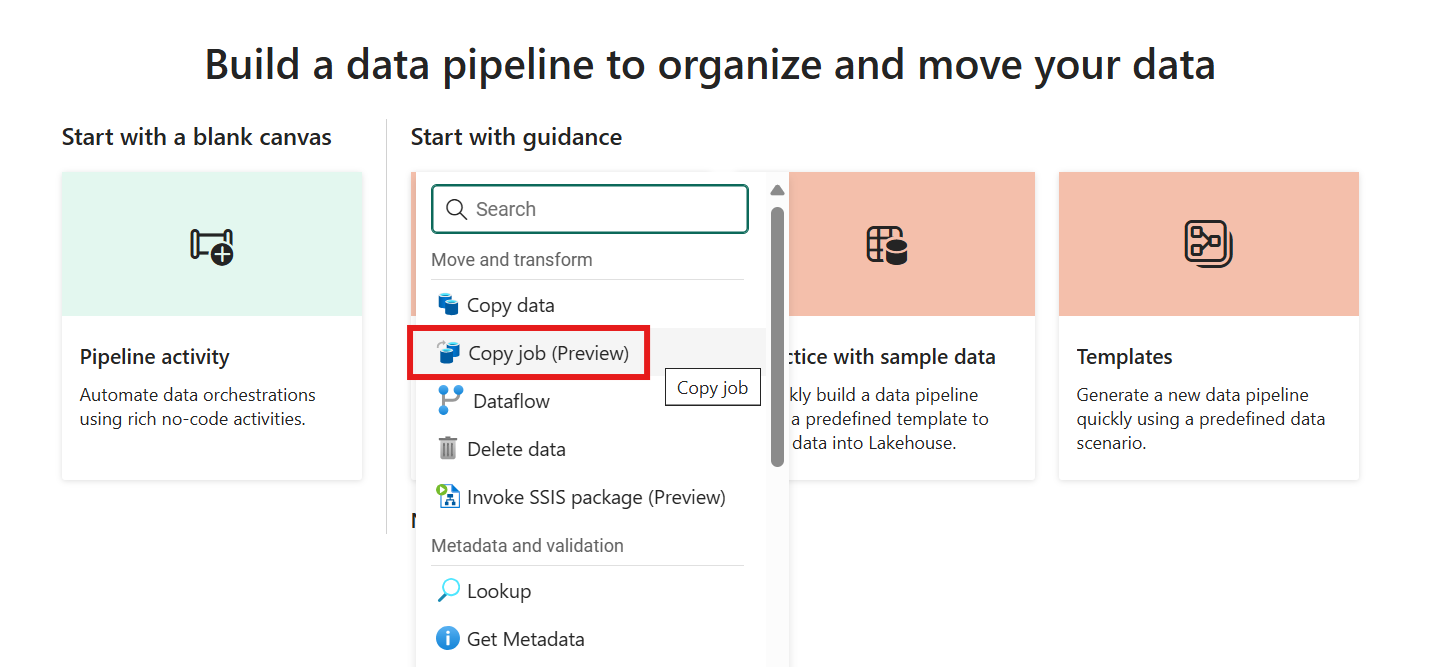1447x667 pixels.
Task: Click the Copy data activity icon
Action: point(448,305)
